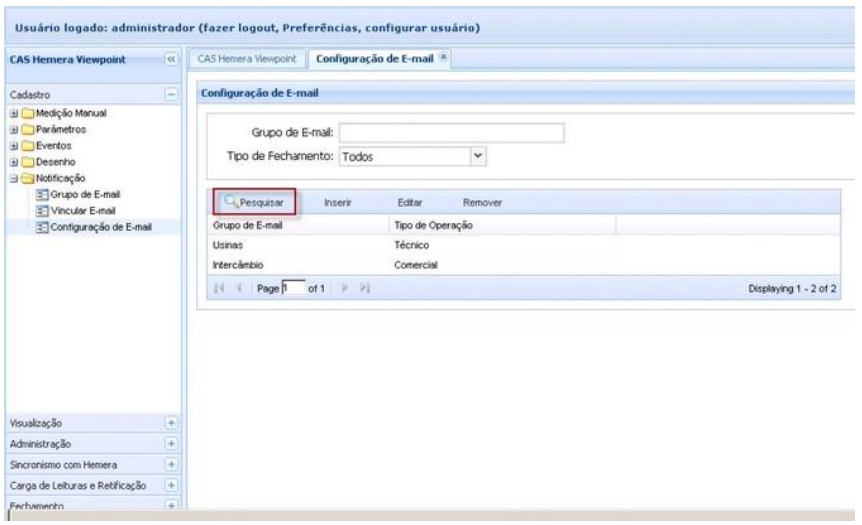Expand the Visualização accordion panel
862x525 pixels.
pyautogui.click(x=171, y=424)
